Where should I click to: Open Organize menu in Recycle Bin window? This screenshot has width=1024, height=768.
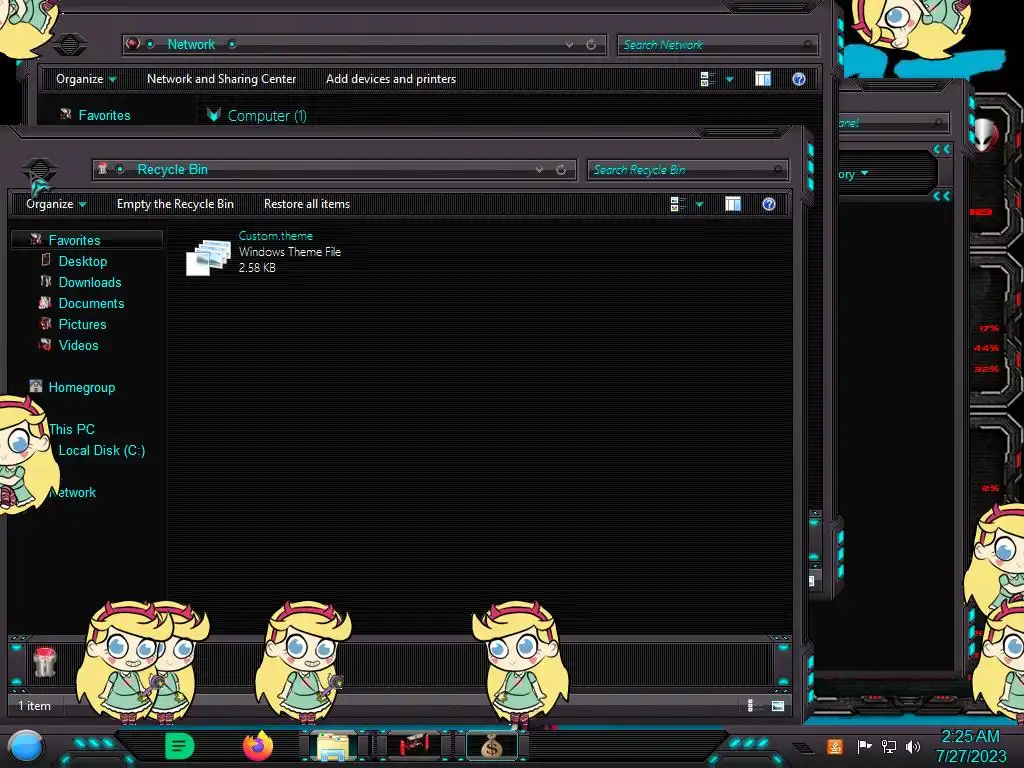pyautogui.click(x=56, y=204)
